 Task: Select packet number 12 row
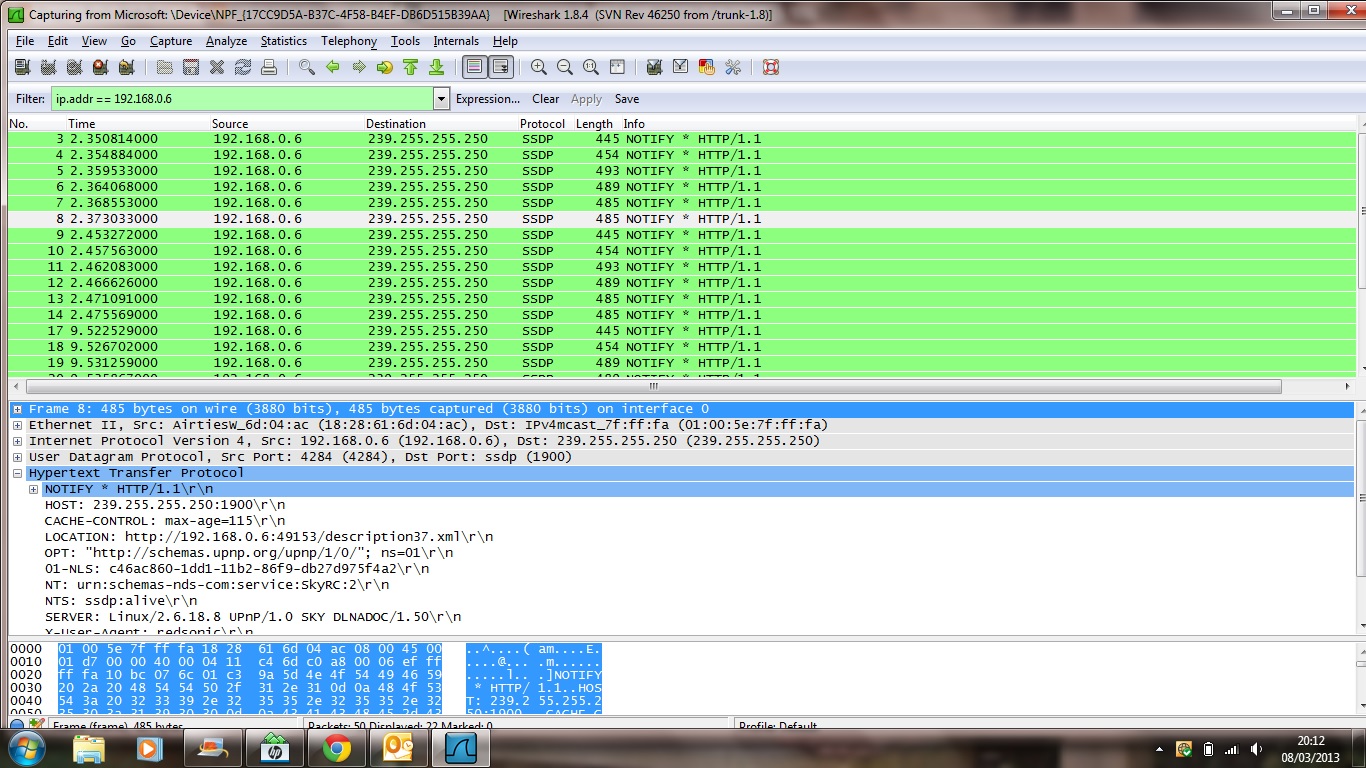[683, 283]
